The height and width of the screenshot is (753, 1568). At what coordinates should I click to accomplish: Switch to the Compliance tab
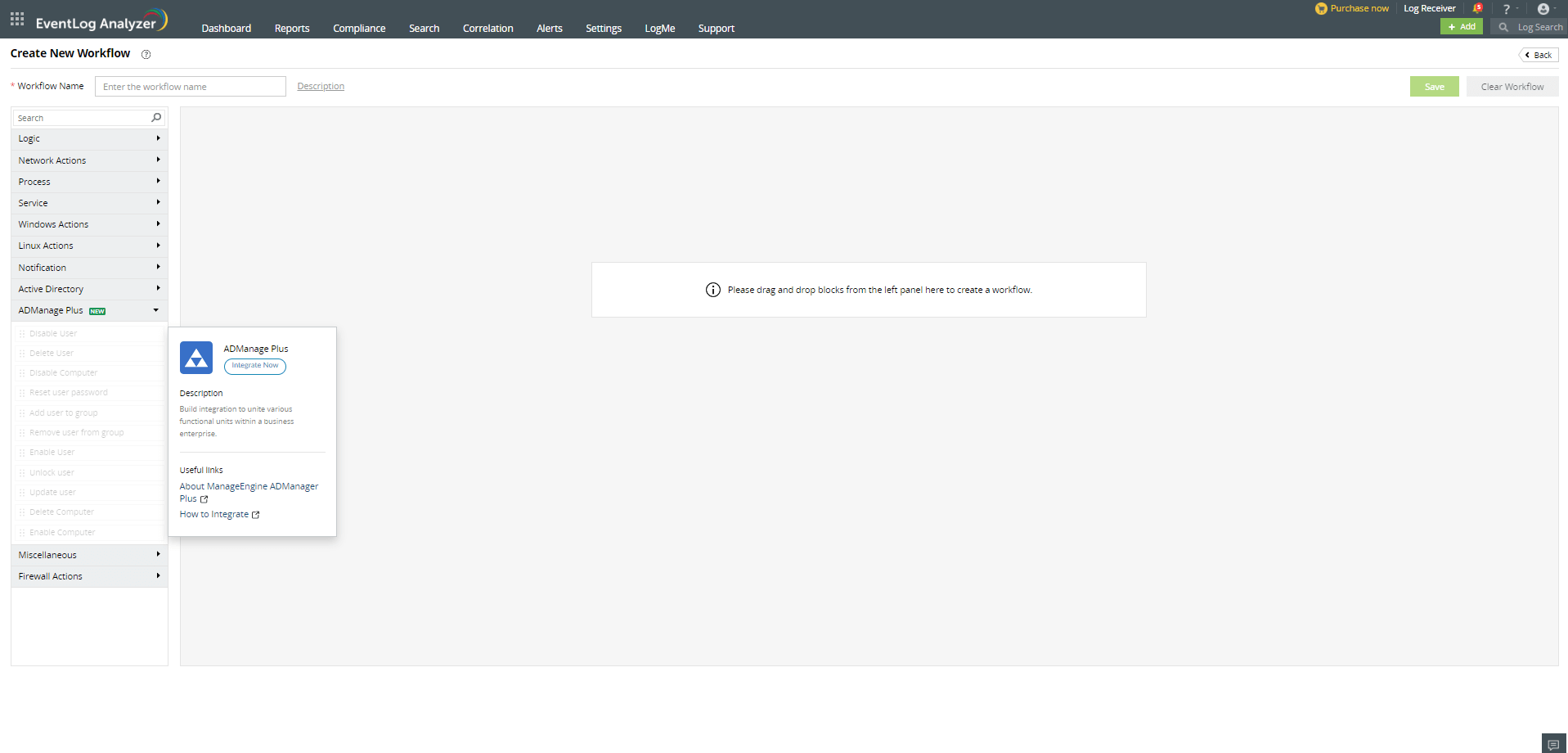pos(359,28)
